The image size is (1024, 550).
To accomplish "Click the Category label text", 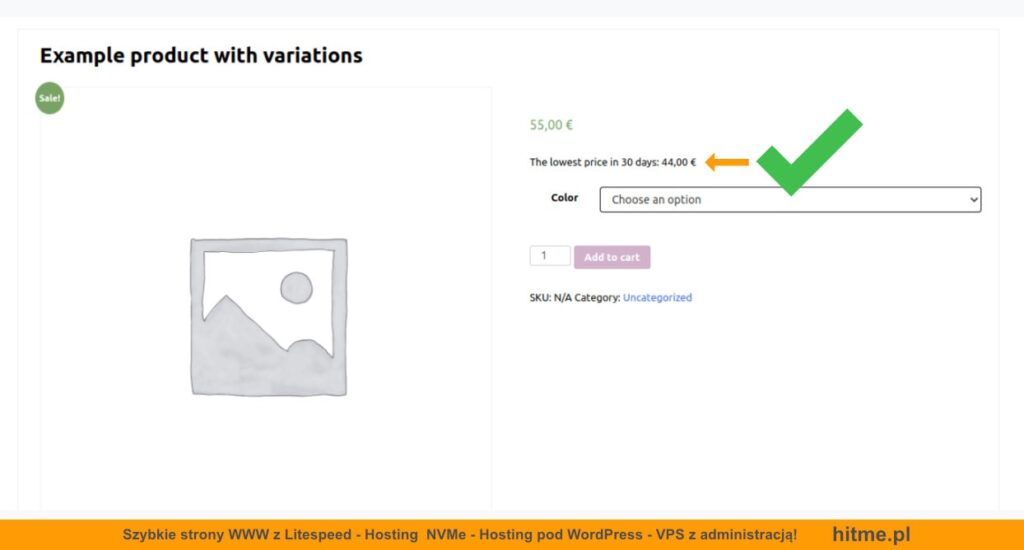I will pyautogui.click(x=597, y=298).
